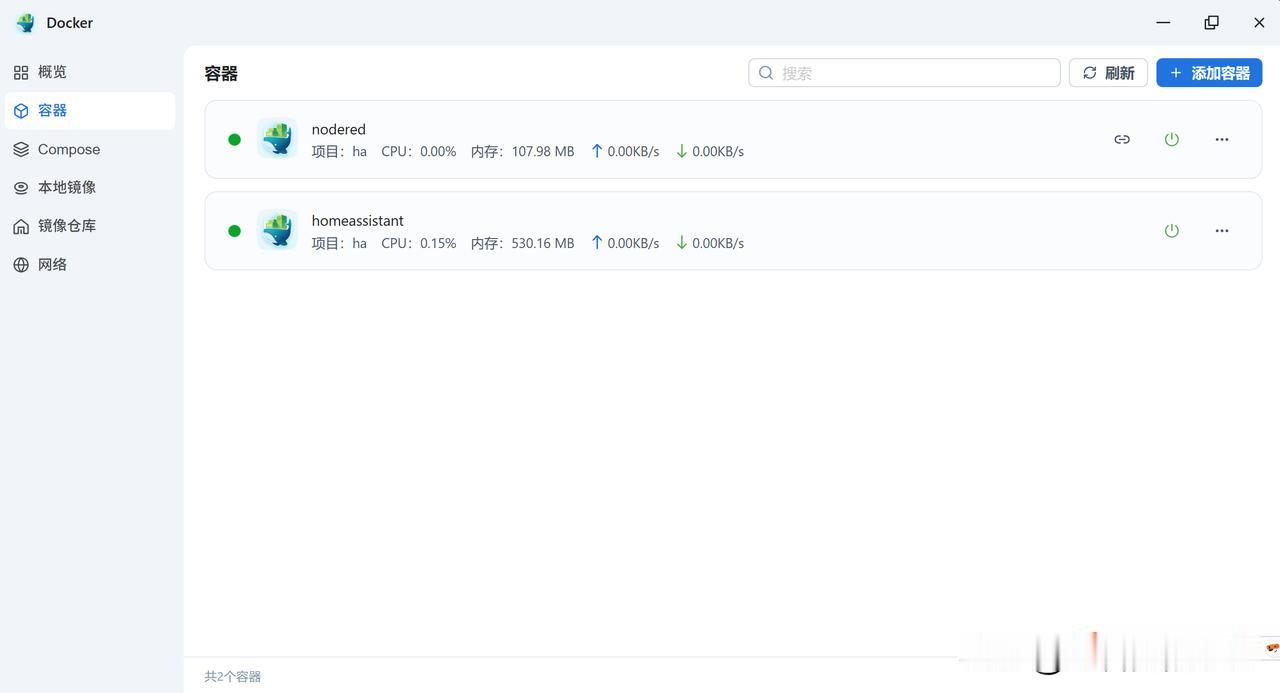Close the Docker window
This screenshot has width=1280, height=693.
tap(1259, 22)
